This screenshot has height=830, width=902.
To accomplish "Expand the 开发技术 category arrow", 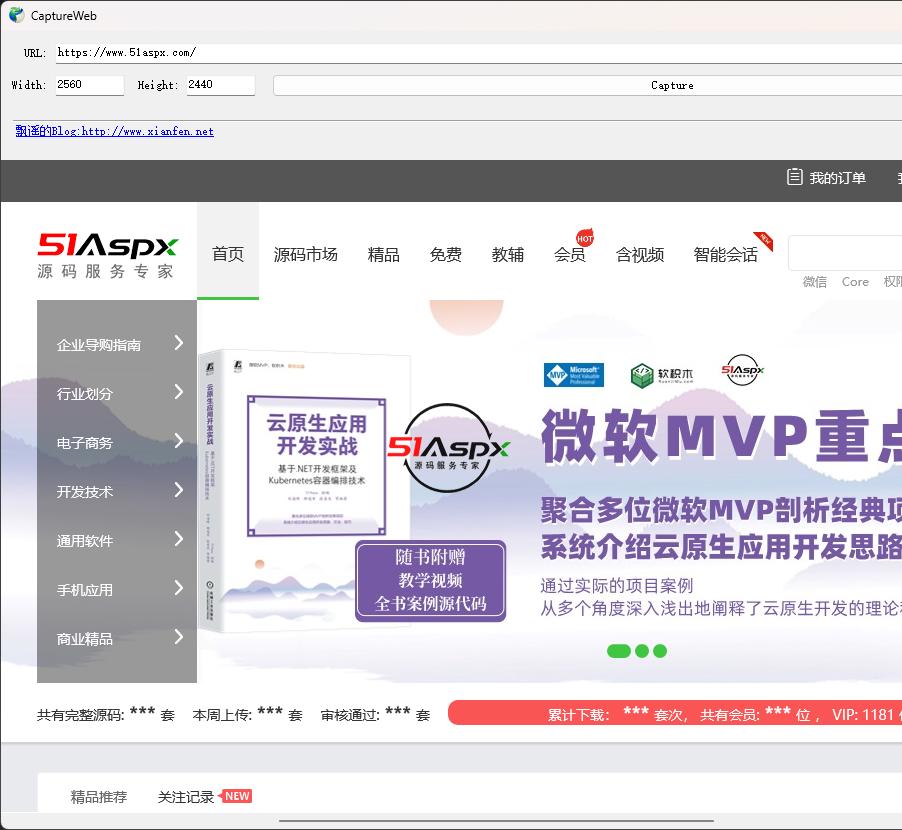I will click(x=179, y=489).
